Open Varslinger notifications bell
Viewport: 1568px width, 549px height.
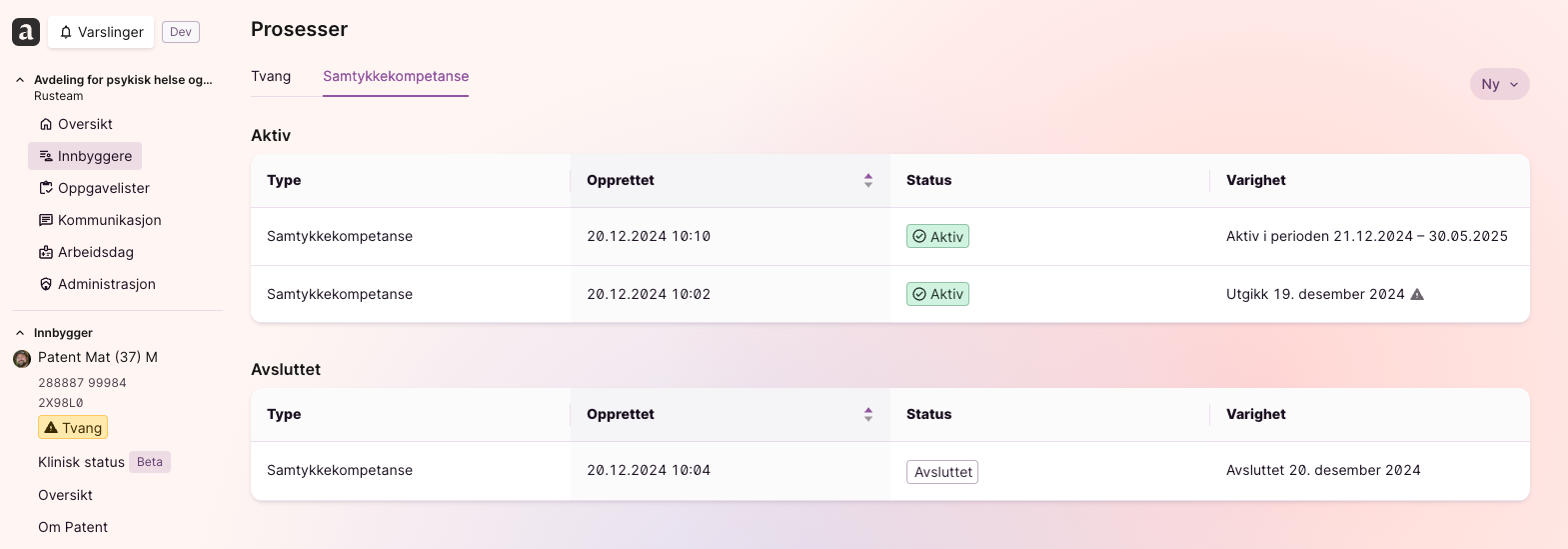[66, 32]
